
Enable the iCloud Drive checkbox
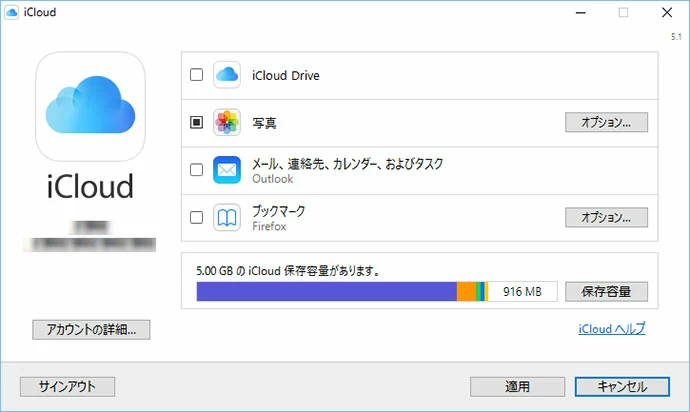(196, 75)
